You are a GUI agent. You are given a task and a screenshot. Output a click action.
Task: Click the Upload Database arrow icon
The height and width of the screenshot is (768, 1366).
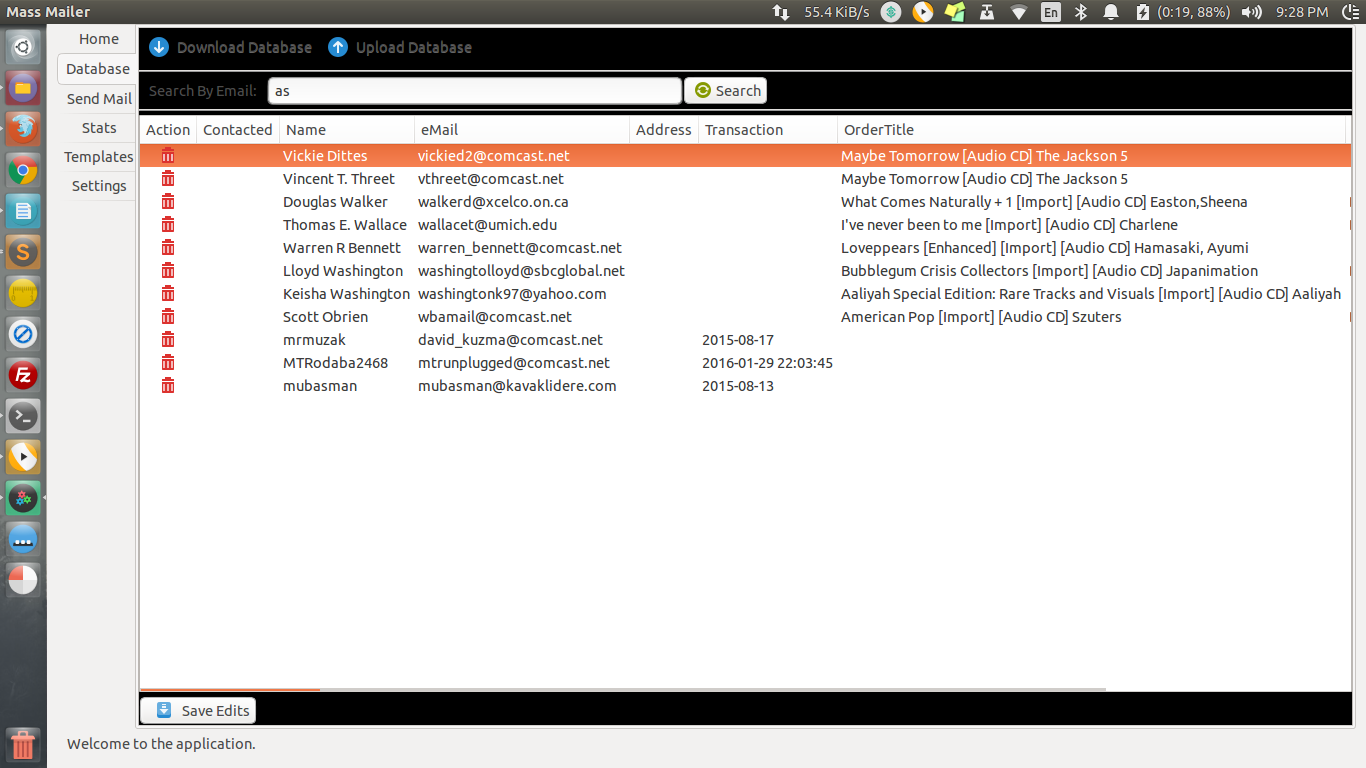tap(338, 47)
